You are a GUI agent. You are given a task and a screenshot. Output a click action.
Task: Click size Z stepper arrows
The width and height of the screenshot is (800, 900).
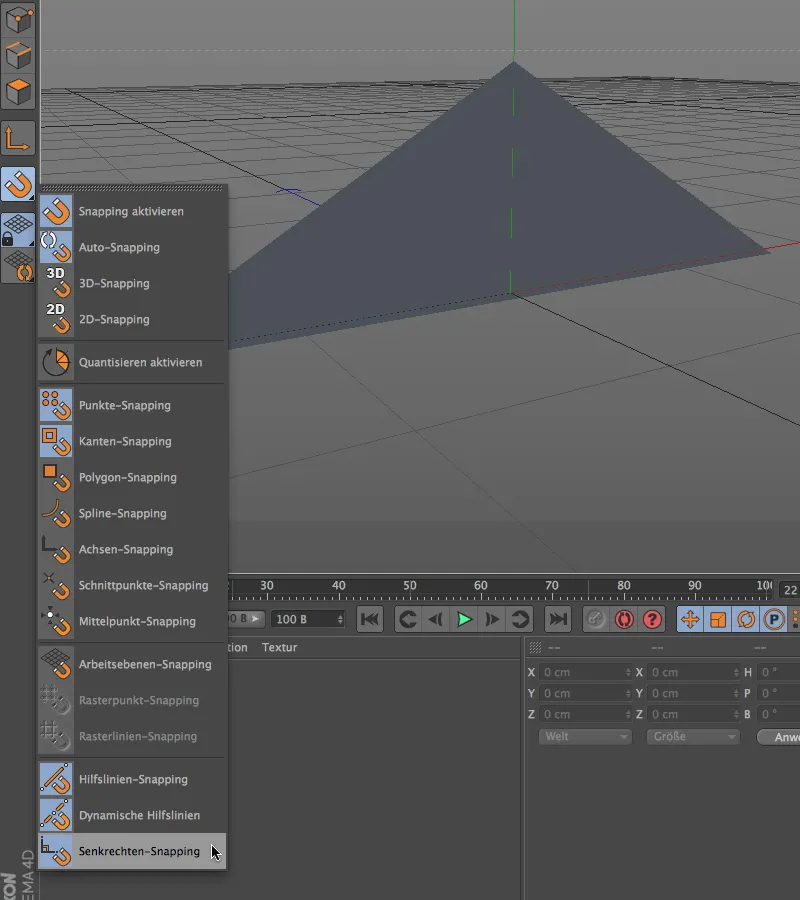(736, 715)
